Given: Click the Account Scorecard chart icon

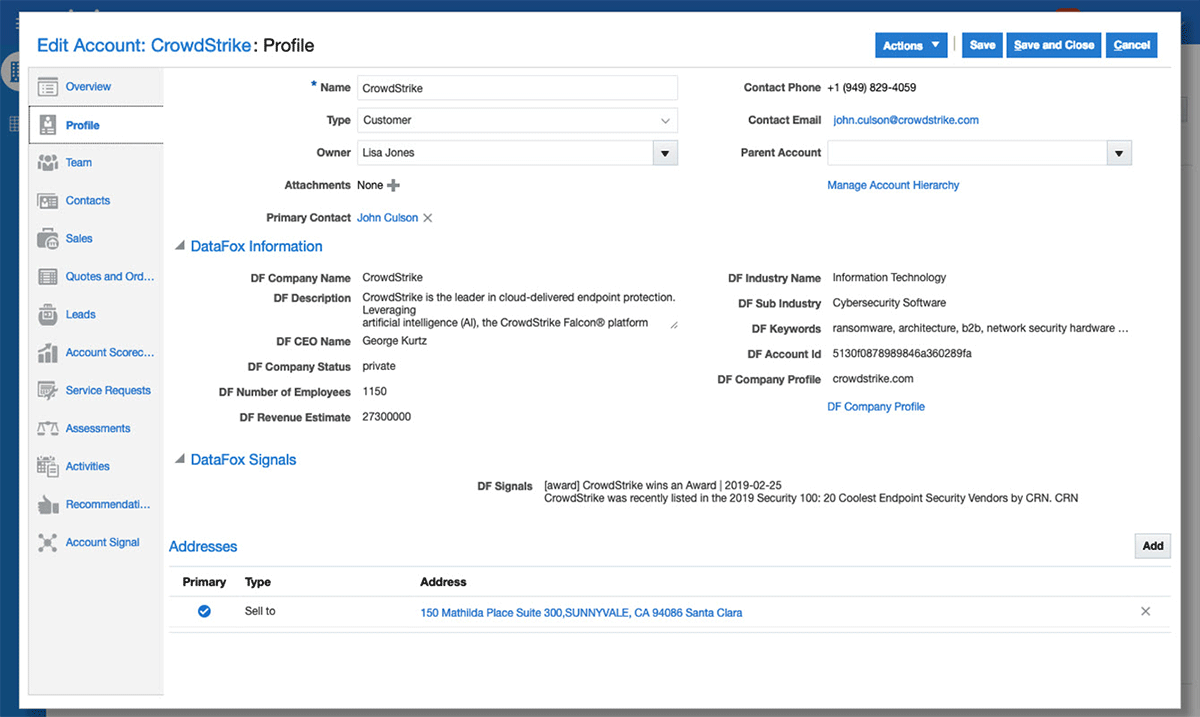Looking at the screenshot, I should click(x=47, y=353).
